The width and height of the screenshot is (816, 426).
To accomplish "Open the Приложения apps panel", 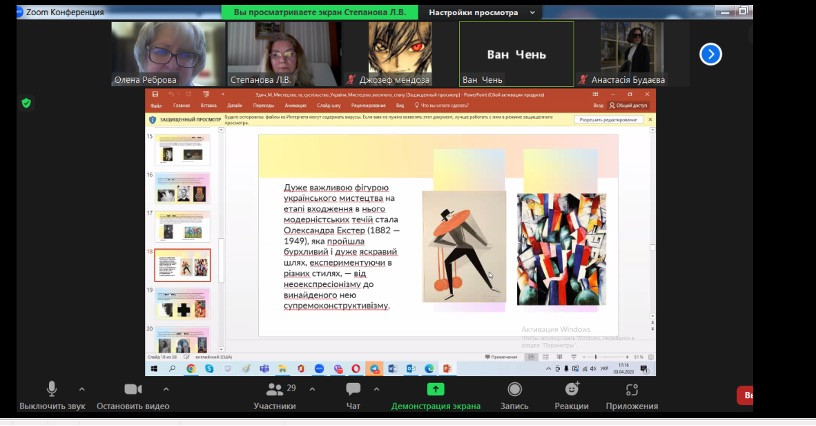I will coord(632,390).
